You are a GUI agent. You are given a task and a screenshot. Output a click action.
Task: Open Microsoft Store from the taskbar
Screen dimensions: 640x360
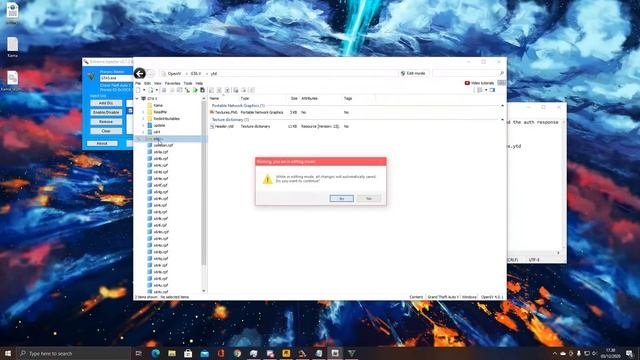[188, 353]
